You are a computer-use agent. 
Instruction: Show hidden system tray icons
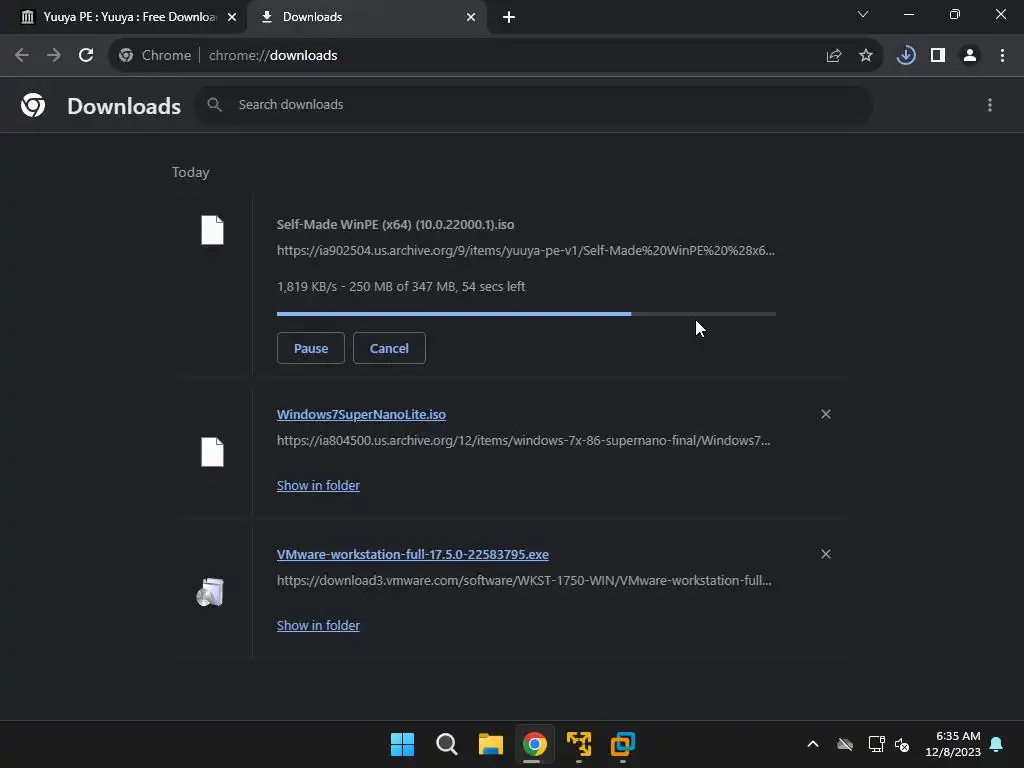pos(813,744)
